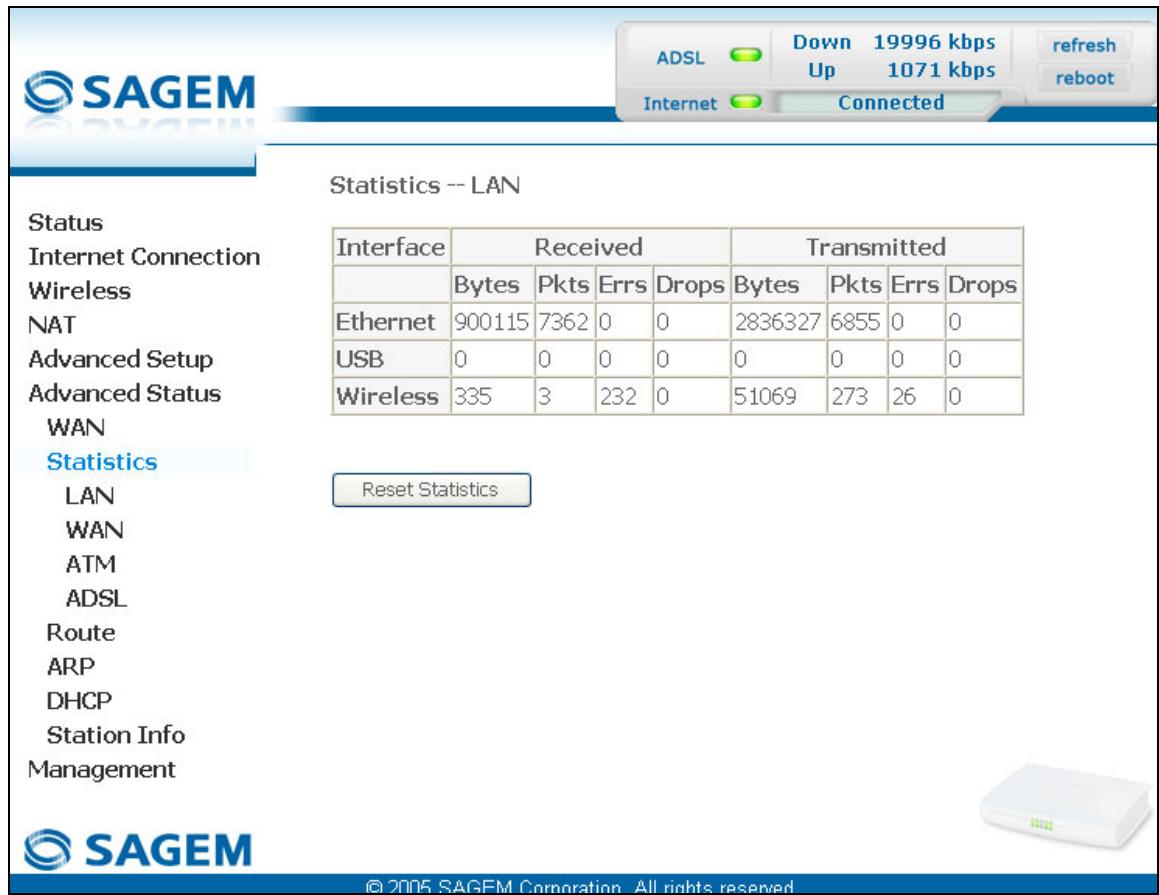Click the Statistics -- LAN heading
Image resolution: width=1159 pixels, height=895 pixels.
424,185
